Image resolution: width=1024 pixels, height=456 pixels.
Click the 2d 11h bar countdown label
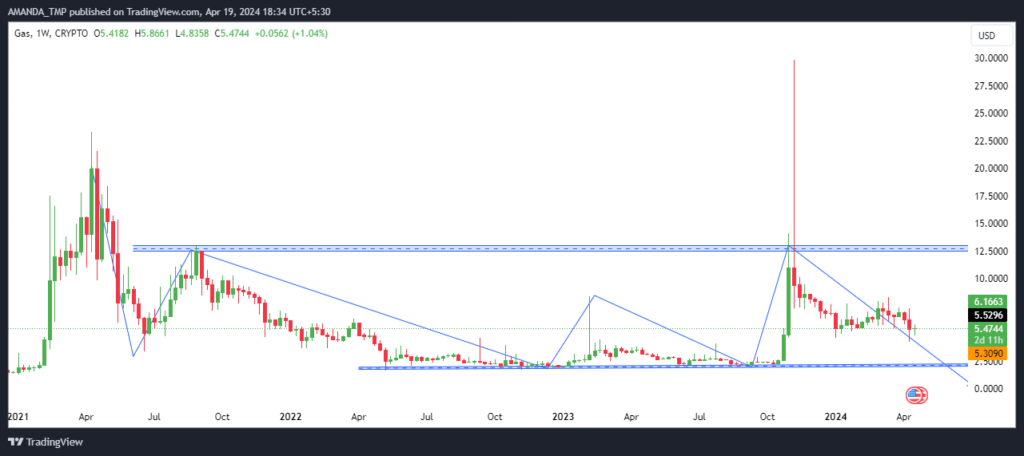(x=988, y=339)
